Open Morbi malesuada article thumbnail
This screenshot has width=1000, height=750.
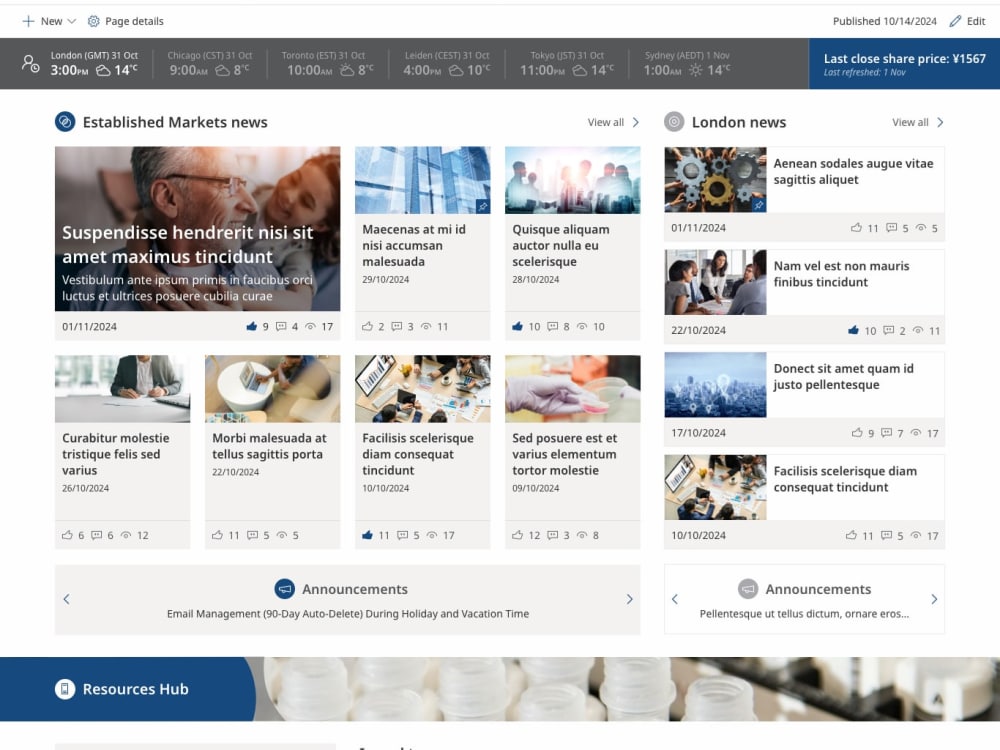click(272, 388)
